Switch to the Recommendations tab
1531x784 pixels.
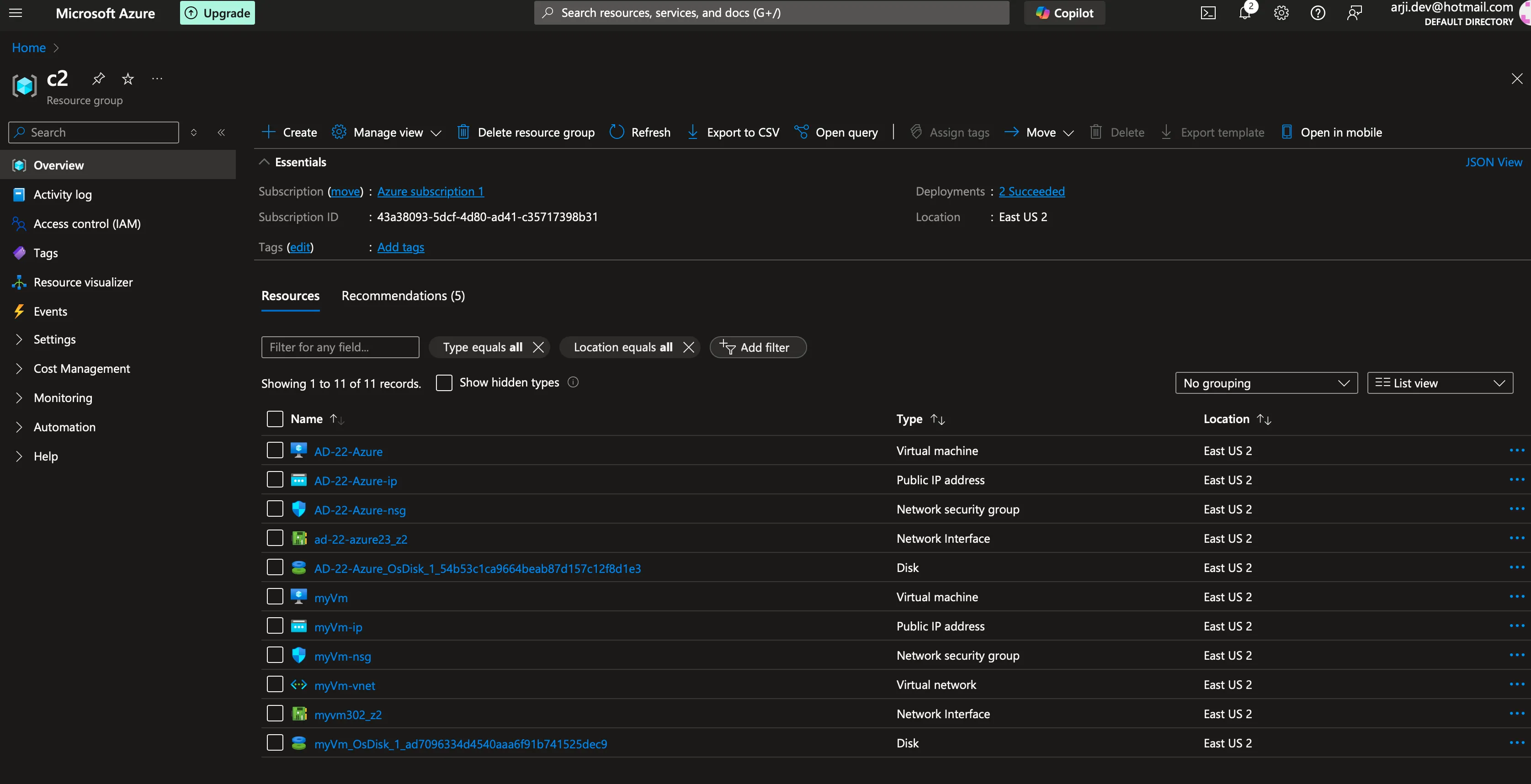pyautogui.click(x=402, y=296)
